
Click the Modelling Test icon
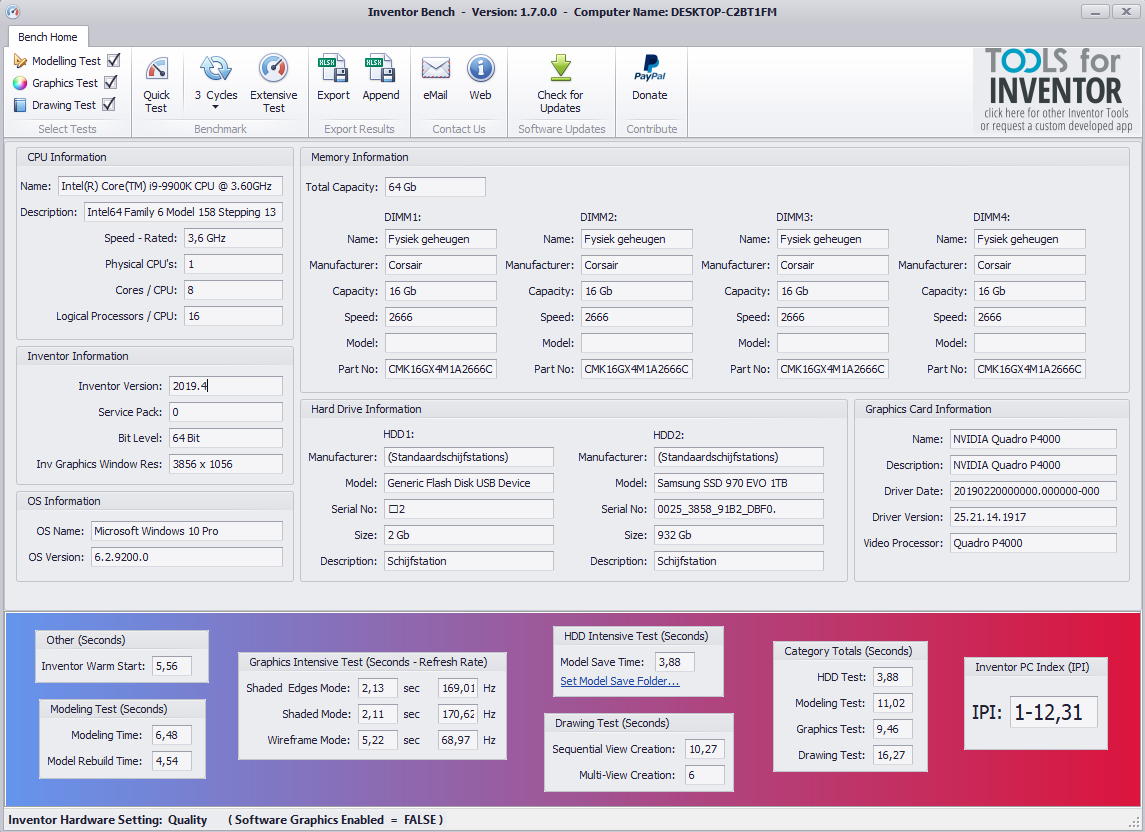pos(20,61)
